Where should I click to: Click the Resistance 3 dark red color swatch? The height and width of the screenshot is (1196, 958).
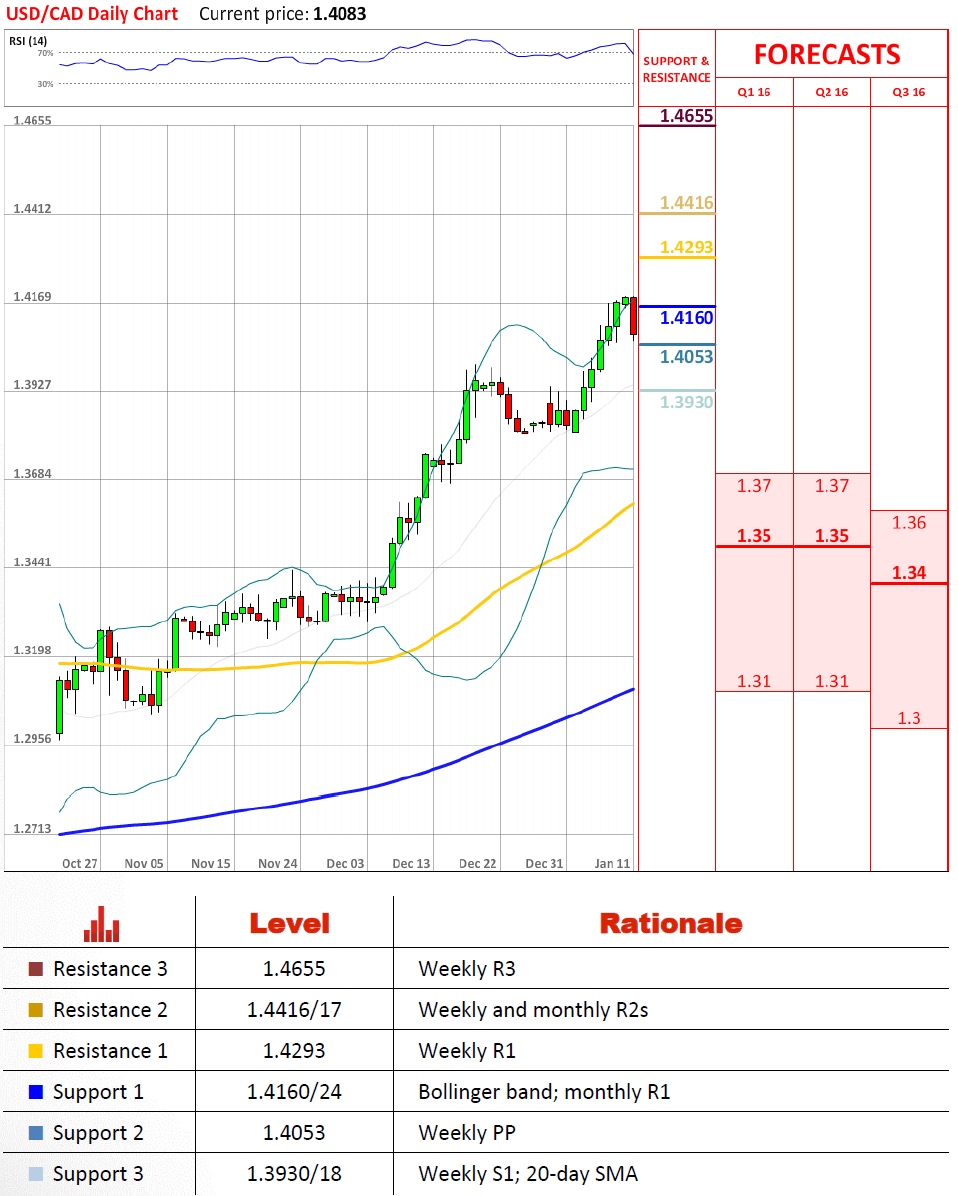point(36,969)
